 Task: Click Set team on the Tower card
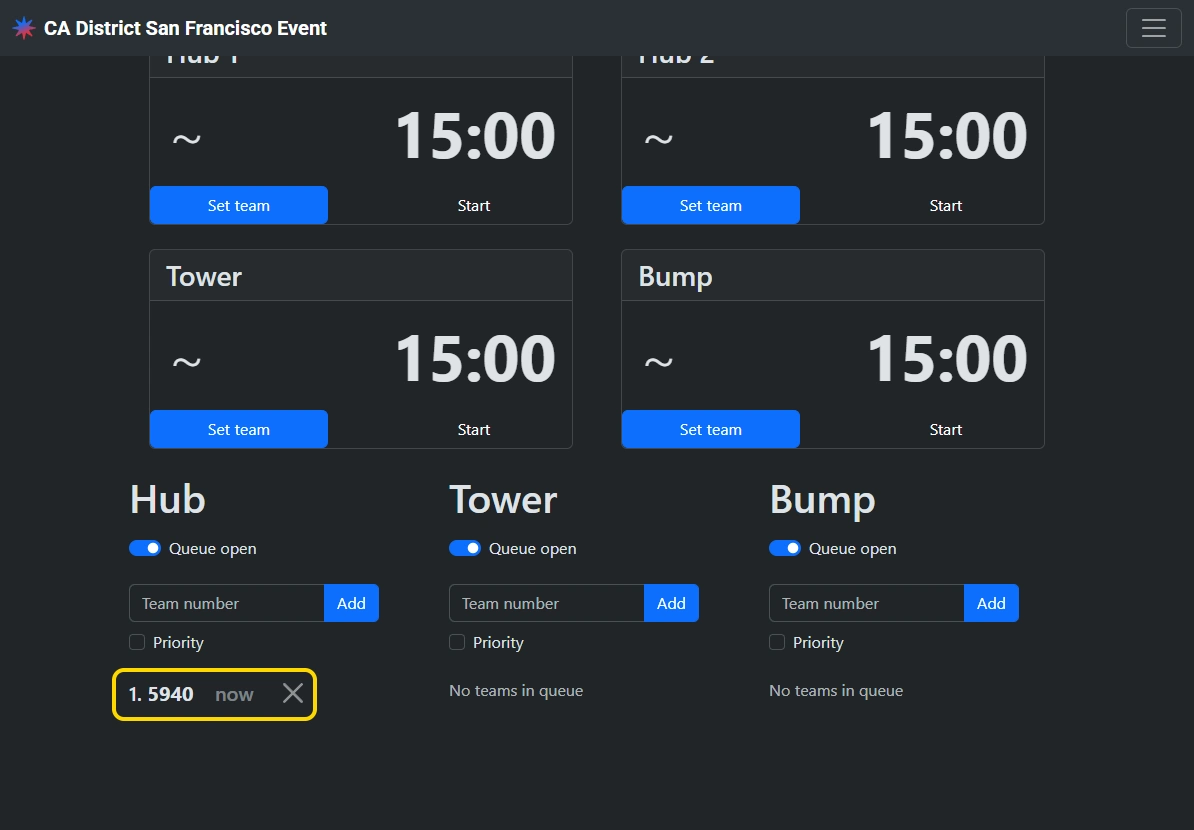[x=239, y=429]
